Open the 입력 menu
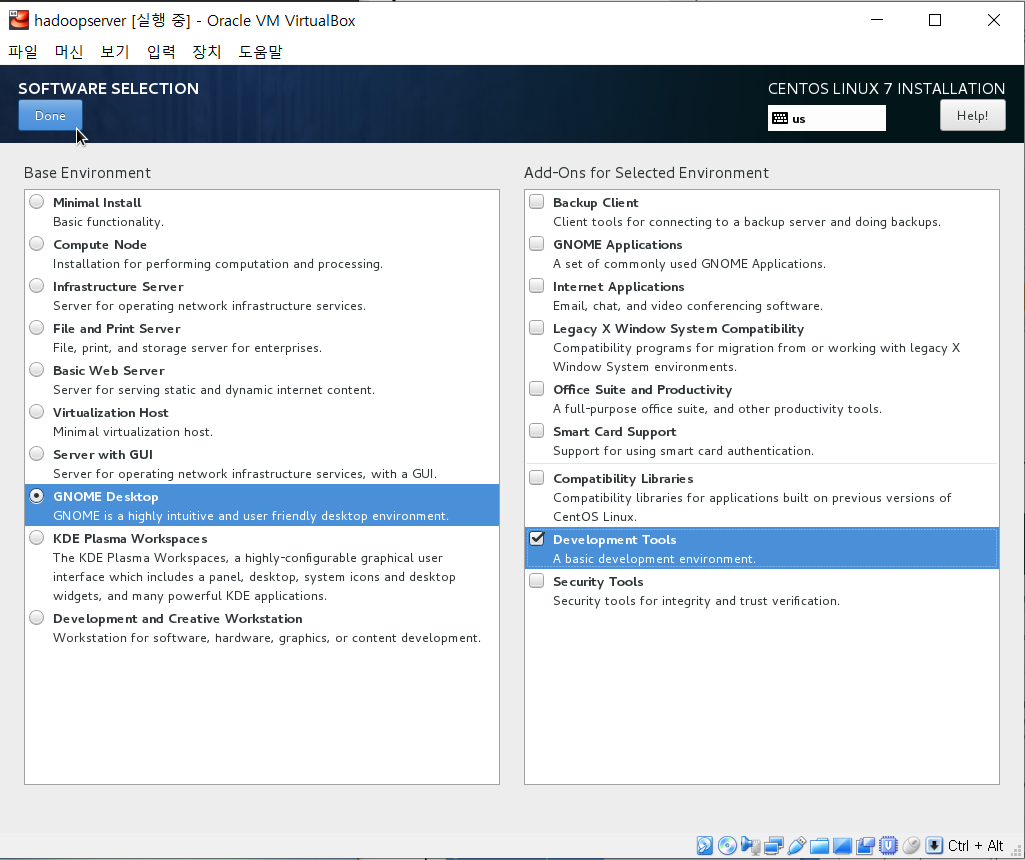1025x860 pixels. click(161, 52)
